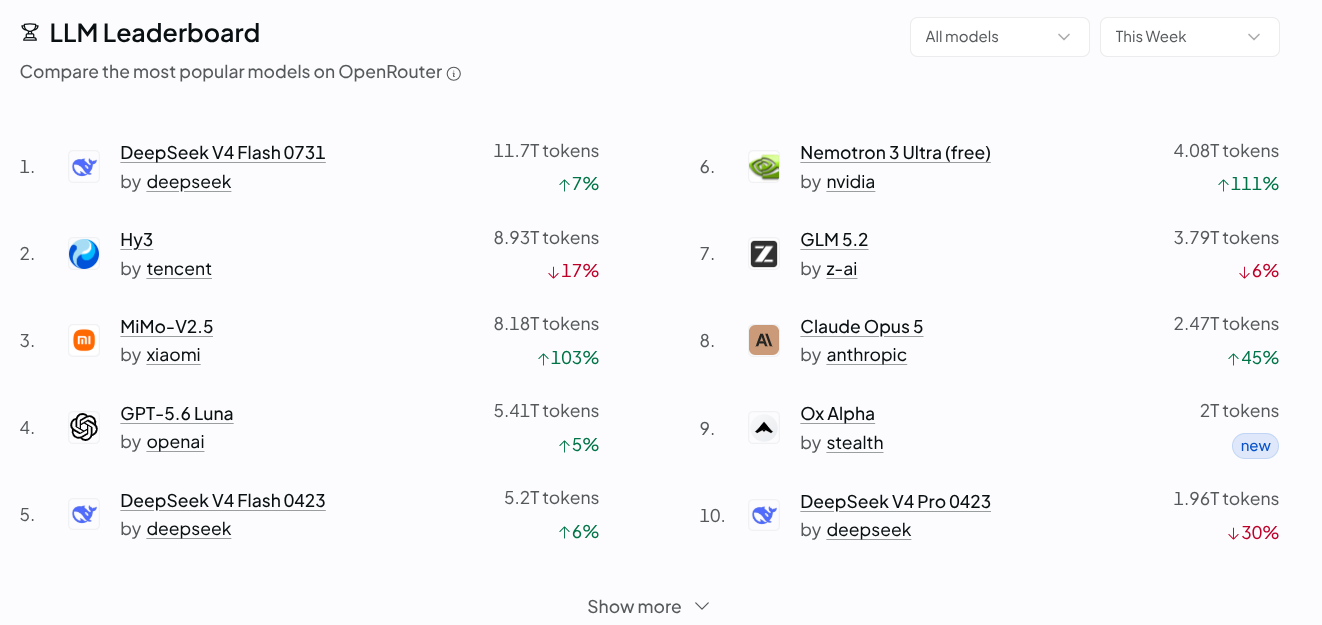
Task: Open the DeepSeek V4 Pro 0423 model link
Action: tap(895, 502)
